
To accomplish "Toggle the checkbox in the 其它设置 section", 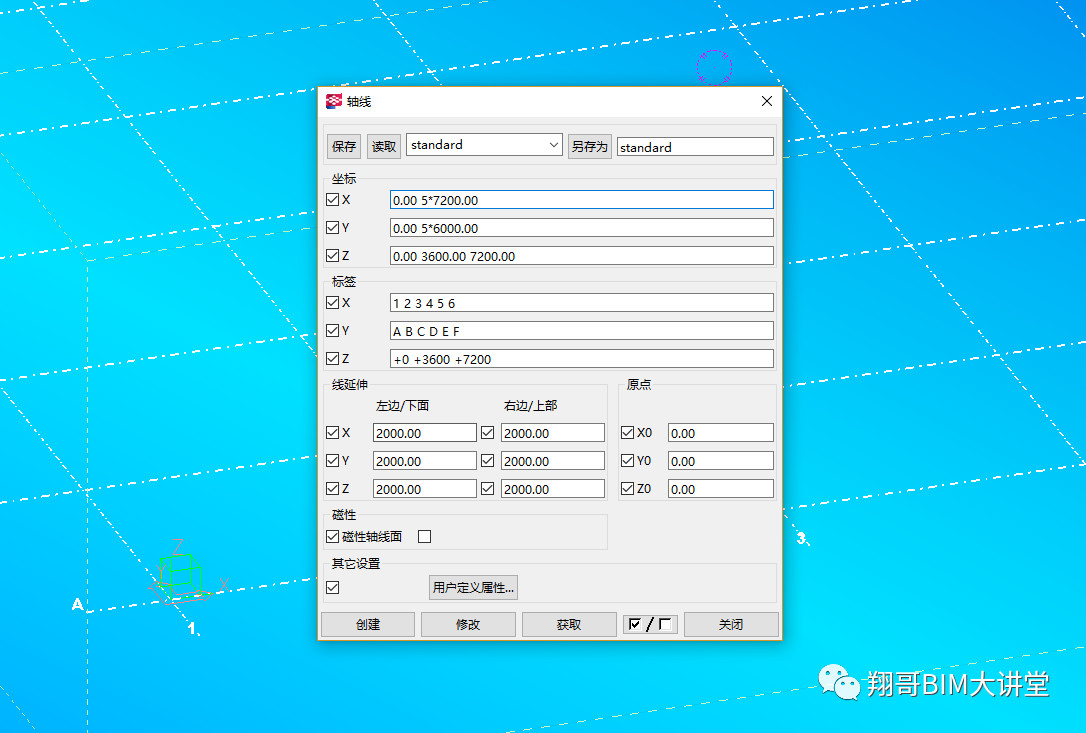I will click(x=331, y=587).
